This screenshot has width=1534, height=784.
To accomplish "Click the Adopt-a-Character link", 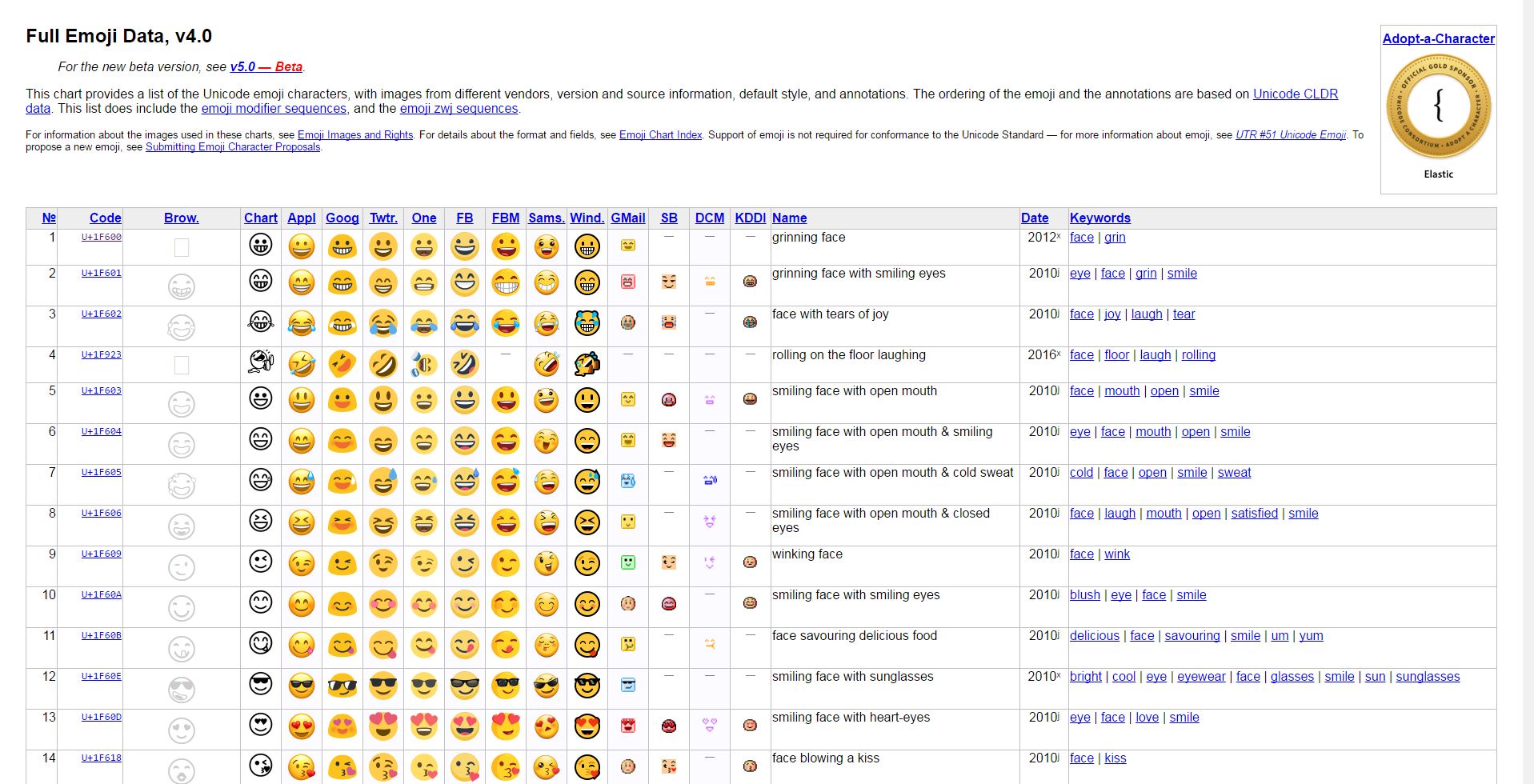I will (1438, 38).
